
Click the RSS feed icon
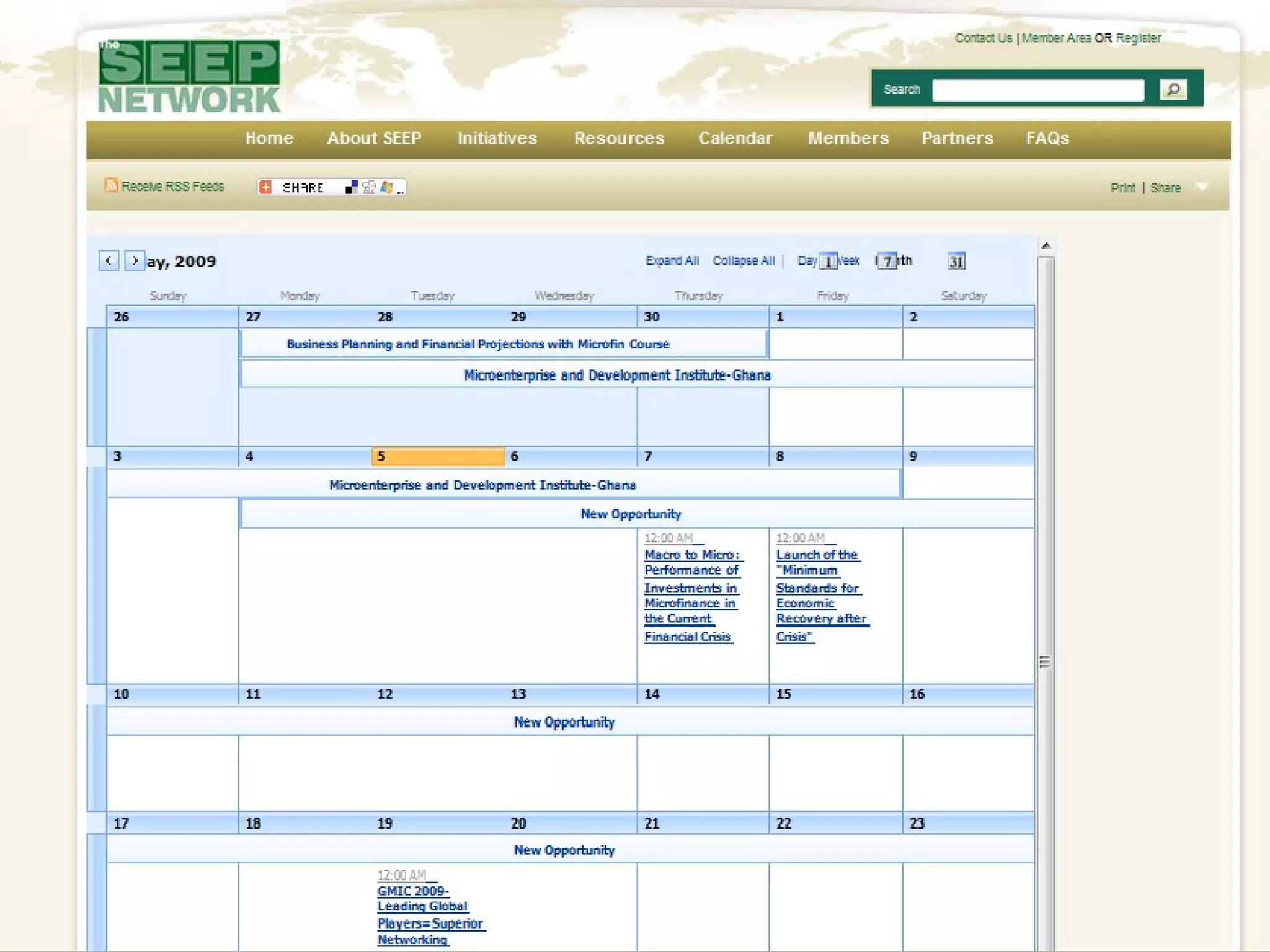coord(111,185)
